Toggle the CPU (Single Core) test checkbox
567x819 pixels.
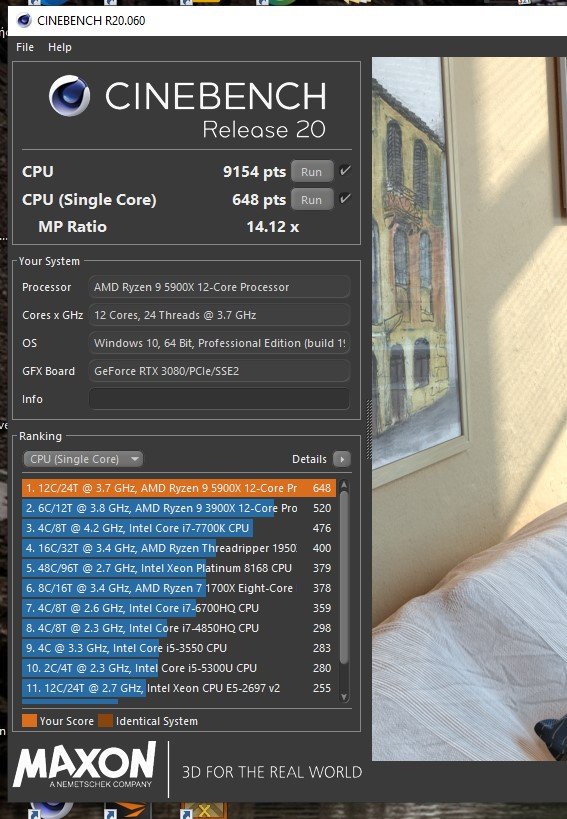point(345,199)
